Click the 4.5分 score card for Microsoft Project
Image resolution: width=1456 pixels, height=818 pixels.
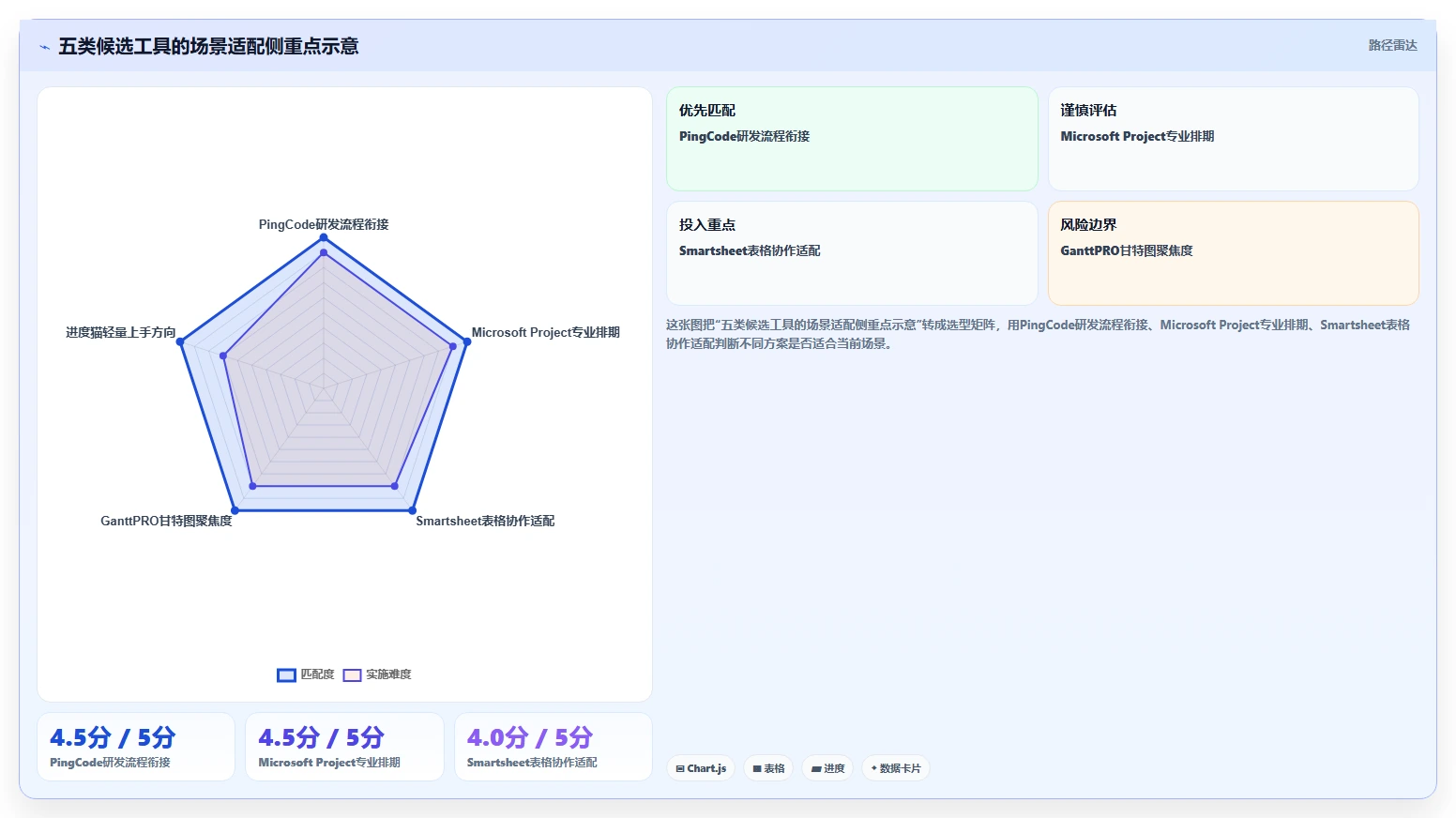point(344,747)
